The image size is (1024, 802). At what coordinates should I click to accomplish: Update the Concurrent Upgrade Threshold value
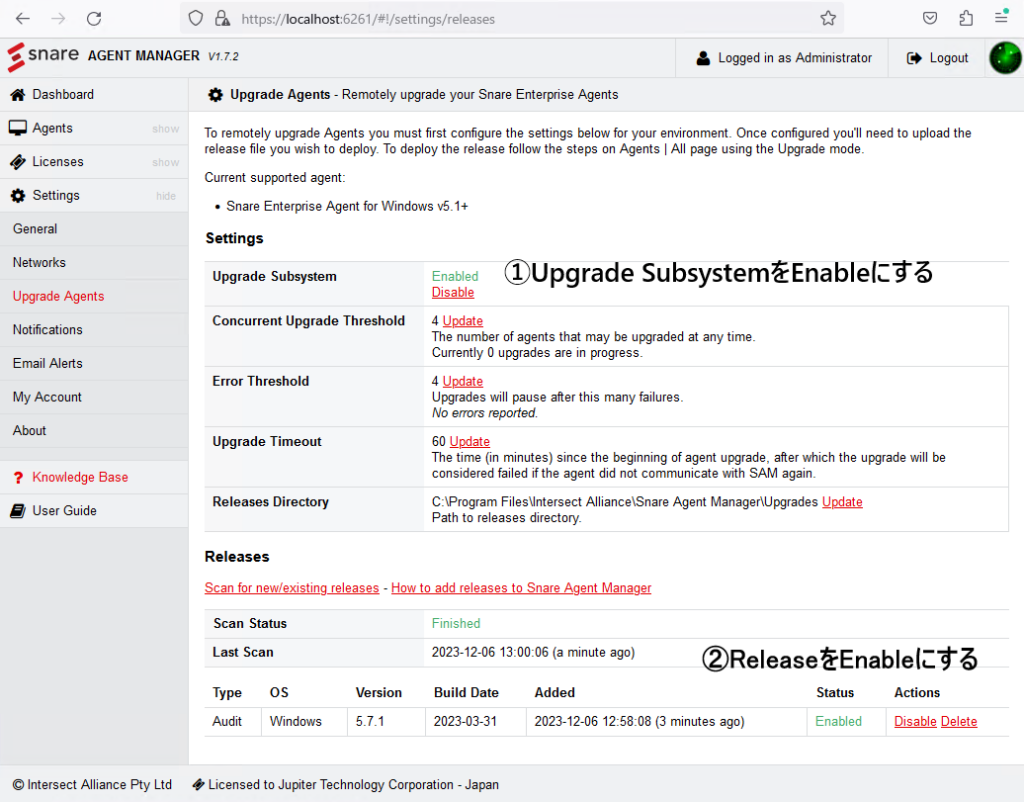click(x=462, y=321)
